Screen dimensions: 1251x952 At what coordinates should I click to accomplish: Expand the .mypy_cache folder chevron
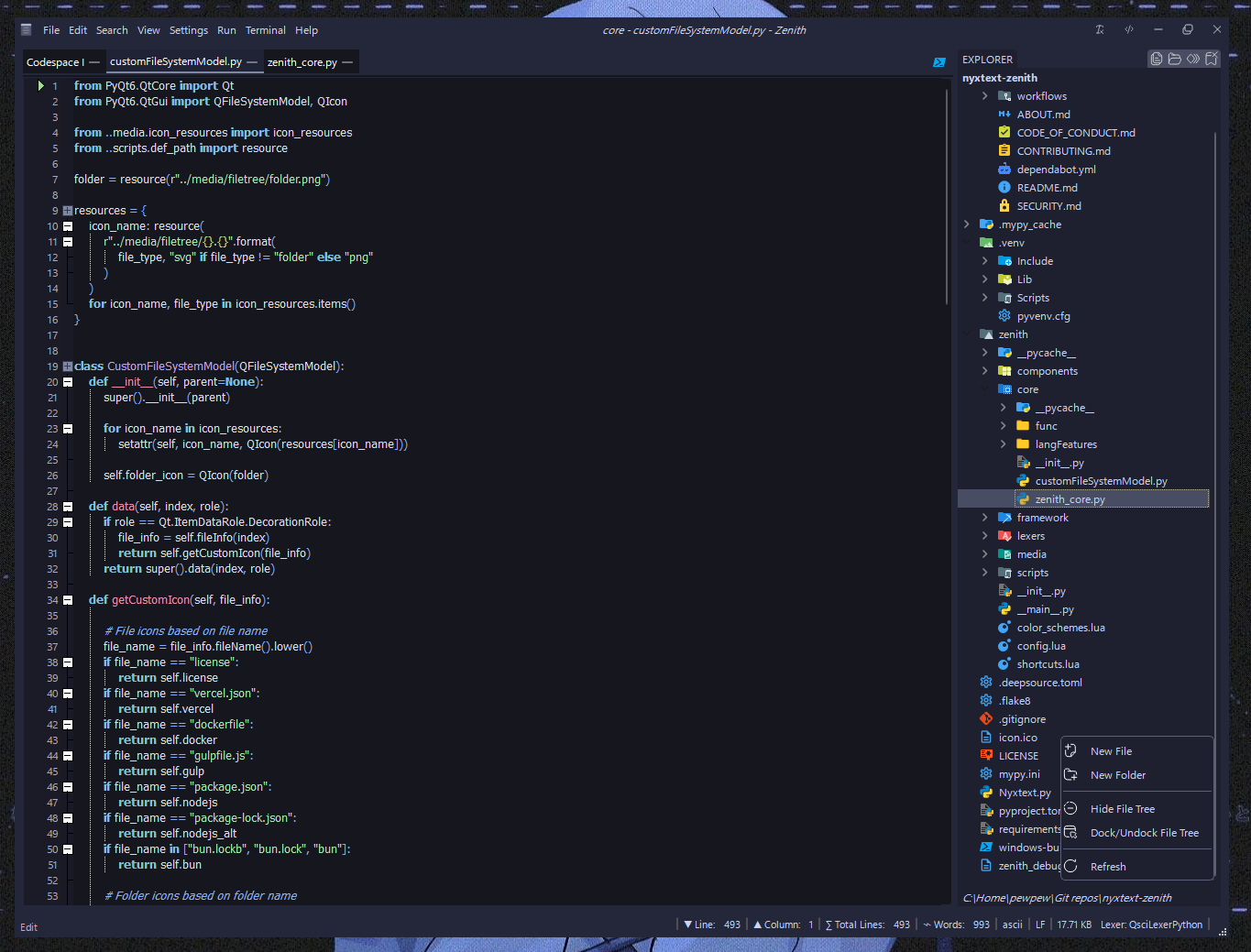967,224
